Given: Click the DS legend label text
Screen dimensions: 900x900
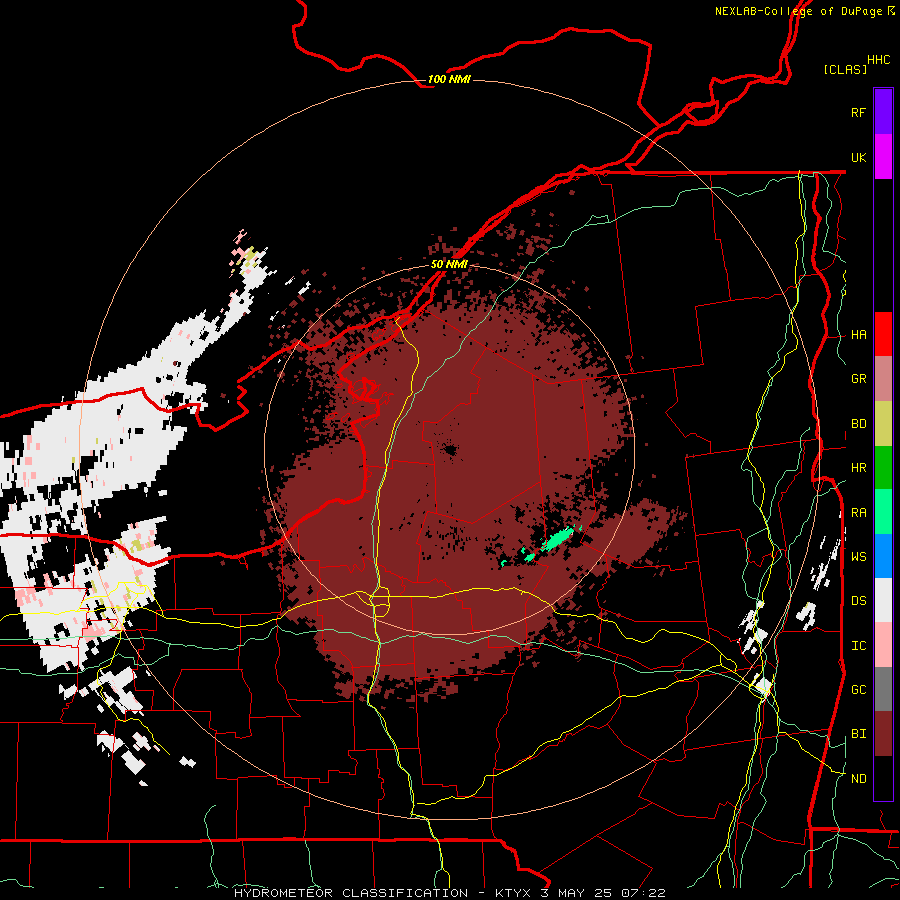Looking at the screenshot, I should coord(858,601).
